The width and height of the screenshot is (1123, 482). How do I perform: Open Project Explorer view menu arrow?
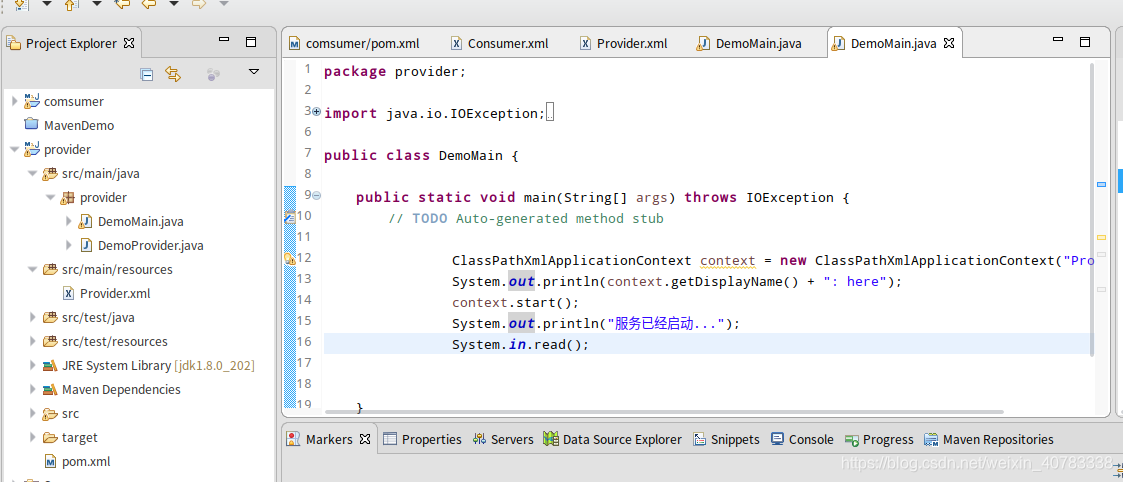(254, 72)
